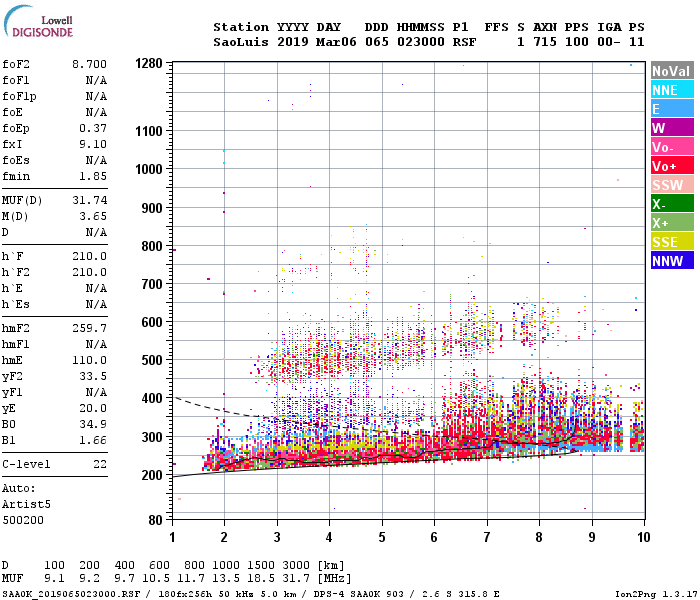The height and width of the screenshot is (600, 700).
Task: Click the 715 AXN header value
Action: (545, 42)
